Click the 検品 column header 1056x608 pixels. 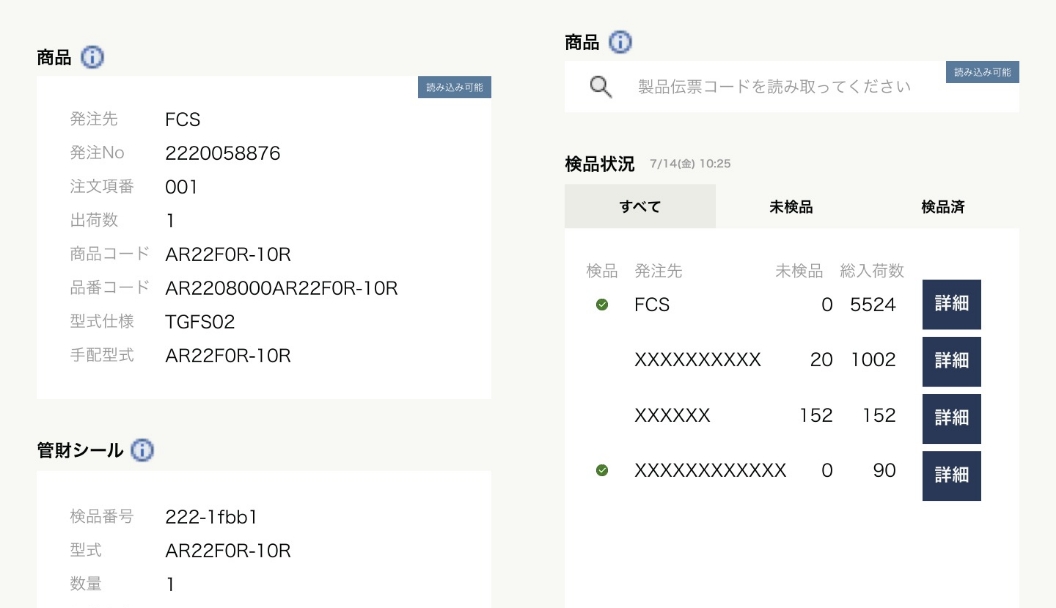coord(602,271)
